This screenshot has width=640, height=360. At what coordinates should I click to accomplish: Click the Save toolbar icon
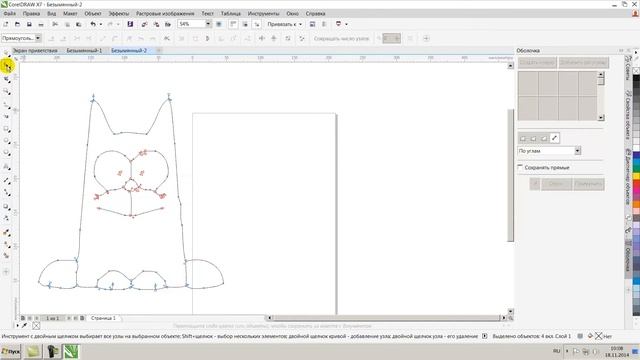point(29,24)
